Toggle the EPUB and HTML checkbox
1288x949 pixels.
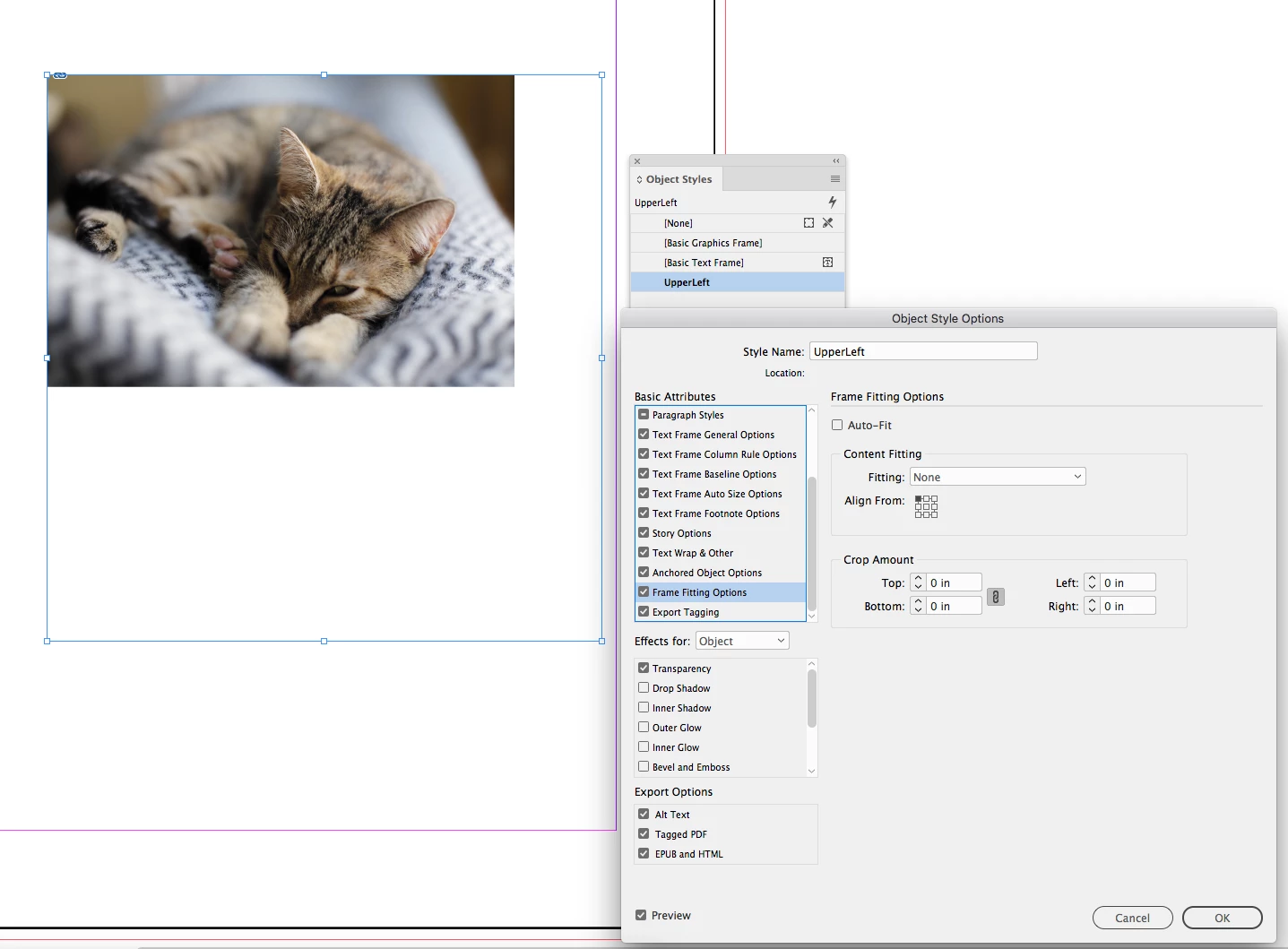click(644, 854)
